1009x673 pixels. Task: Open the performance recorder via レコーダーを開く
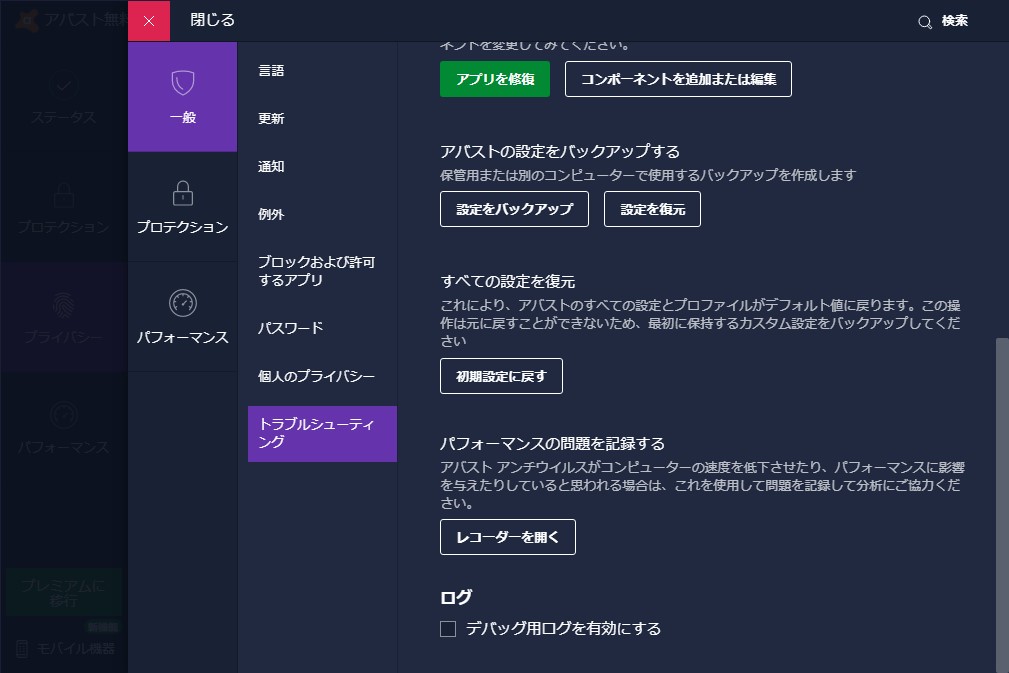tap(507, 537)
